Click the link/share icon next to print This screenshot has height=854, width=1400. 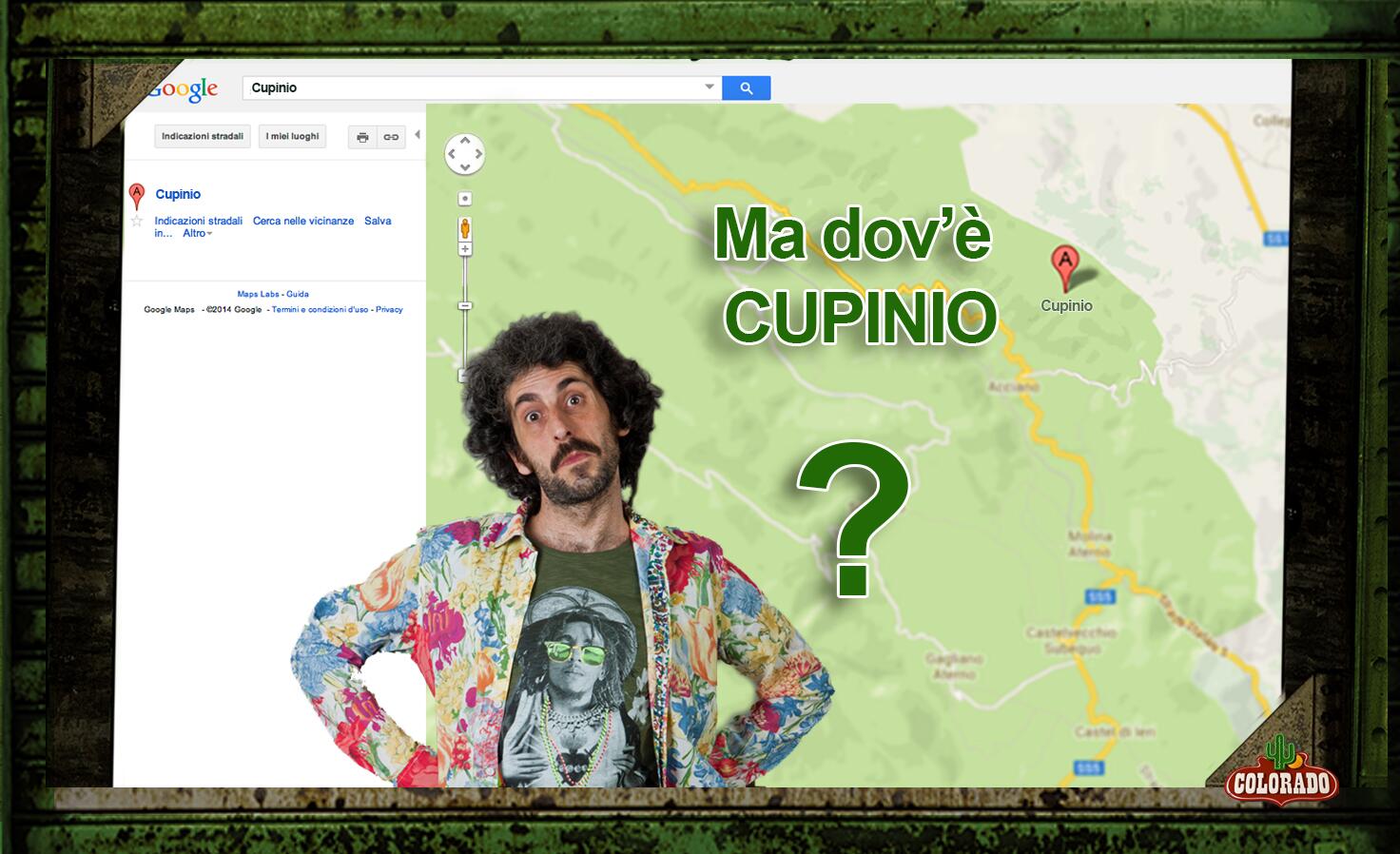[x=390, y=136]
